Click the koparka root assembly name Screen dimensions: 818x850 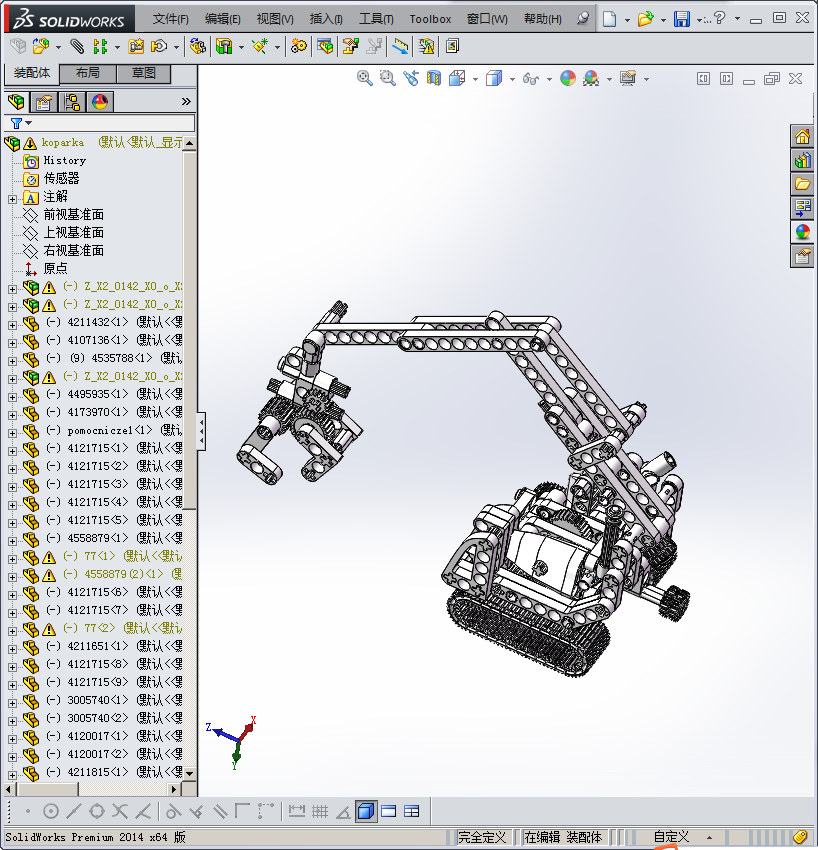[x=63, y=143]
